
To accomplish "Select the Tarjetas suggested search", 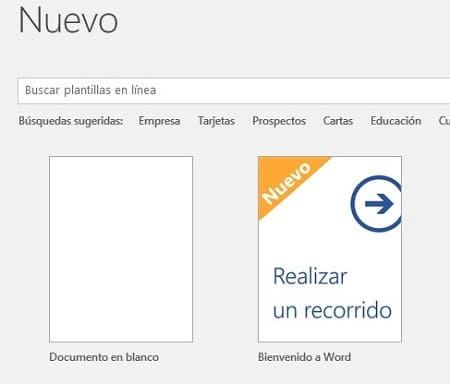I will pyautogui.click(x=216, y=121).
